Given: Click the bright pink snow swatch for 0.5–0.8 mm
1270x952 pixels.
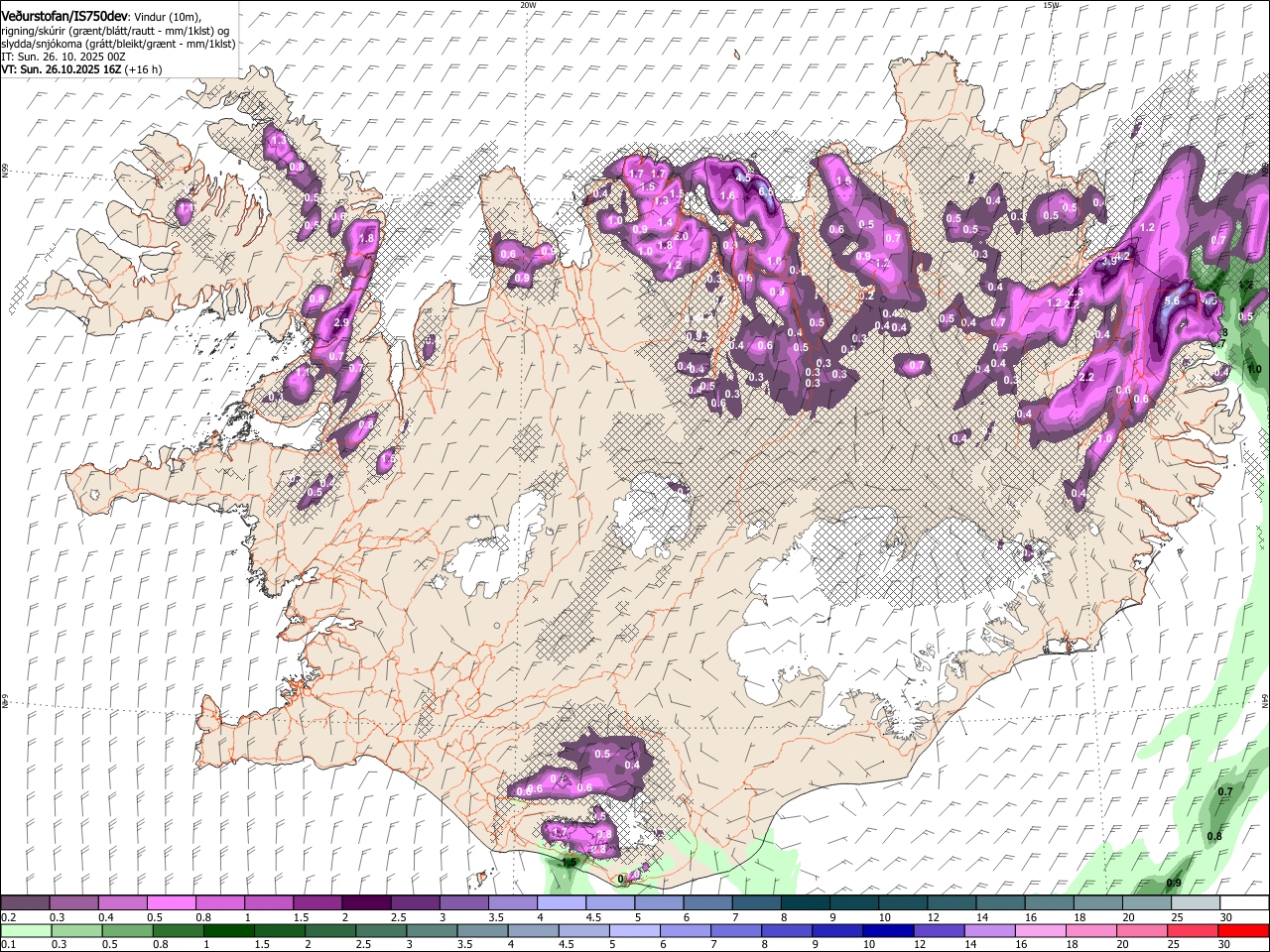Looking at the screenshot, I should click(x=172, y=902).
